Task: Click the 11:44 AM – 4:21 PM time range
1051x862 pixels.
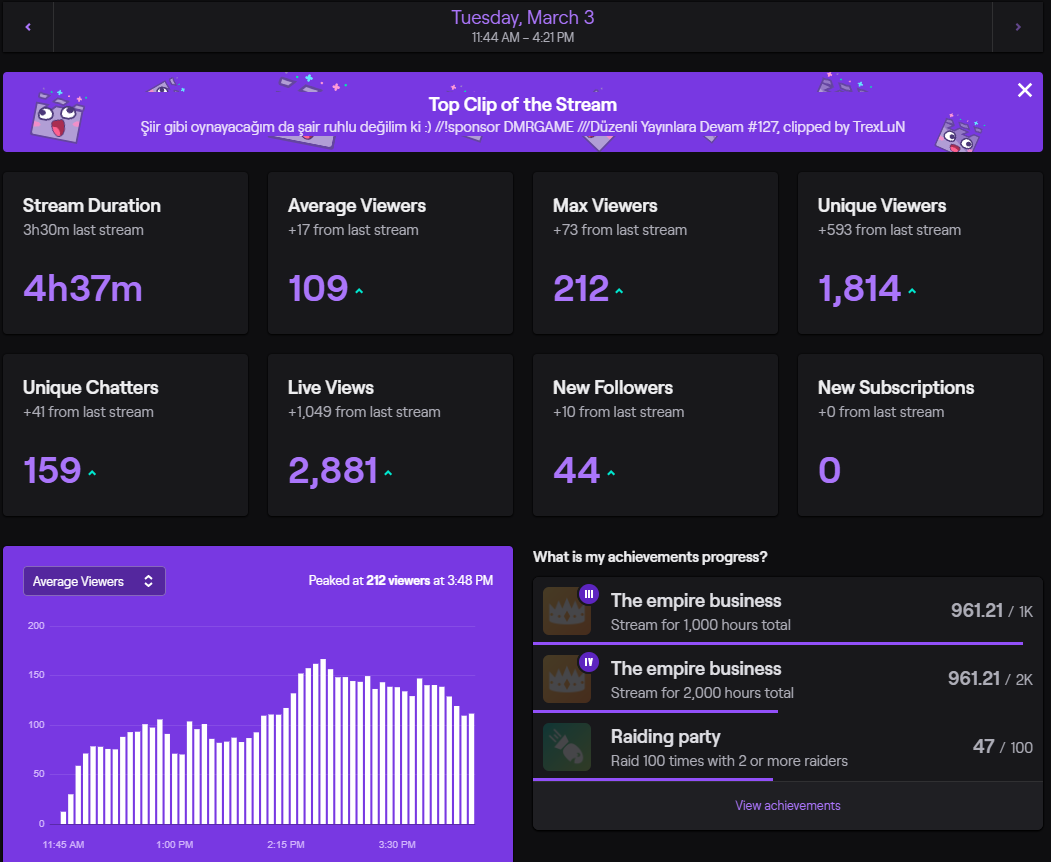Action: pos(523,38)
